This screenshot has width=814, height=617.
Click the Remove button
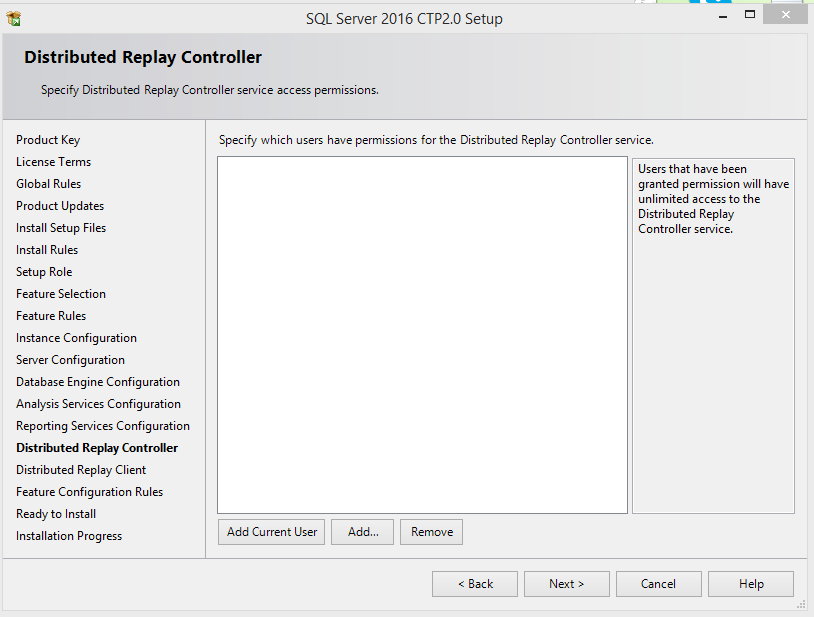tap(431, 531)
